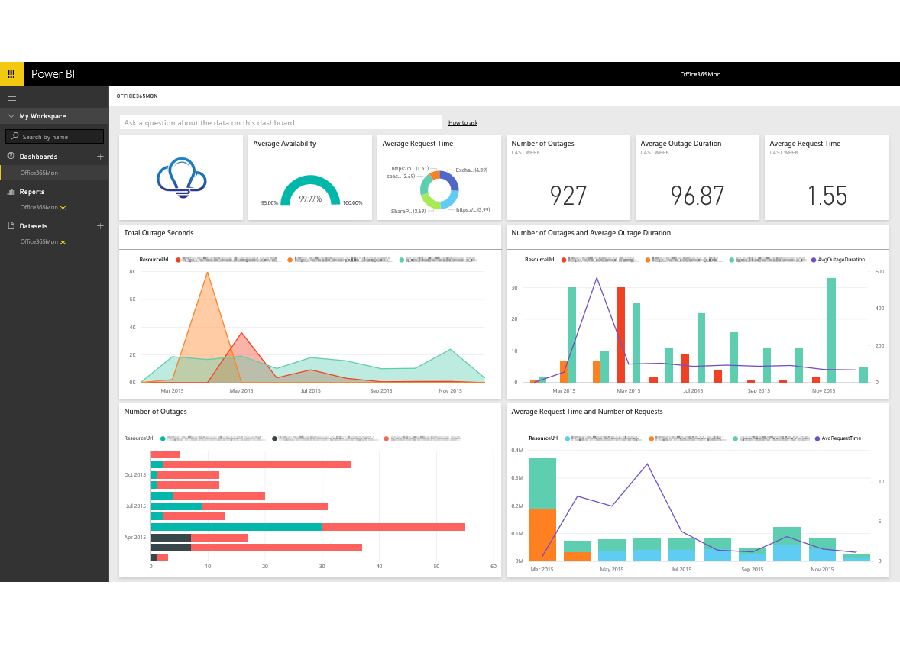Click Number of Outages bar chart tile title
This screenshot has height=645, width=900.
(x=156, y=411)
